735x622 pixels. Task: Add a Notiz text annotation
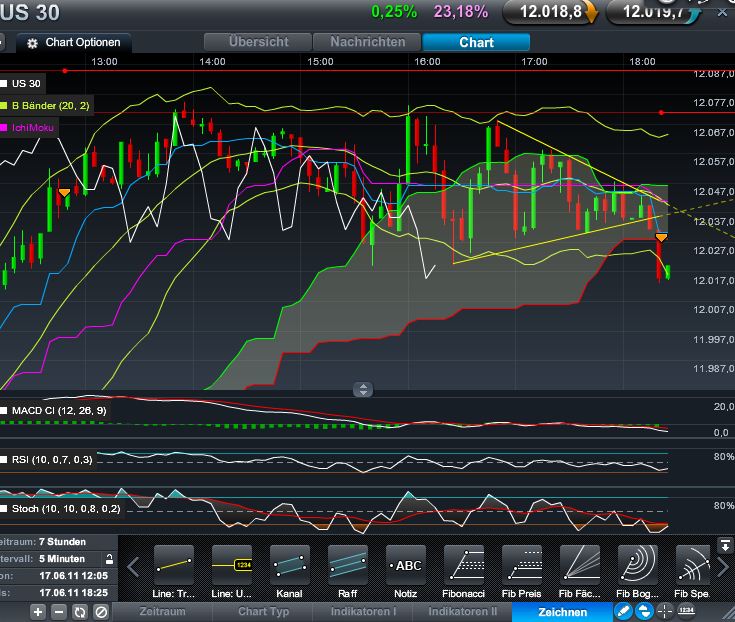407,566
